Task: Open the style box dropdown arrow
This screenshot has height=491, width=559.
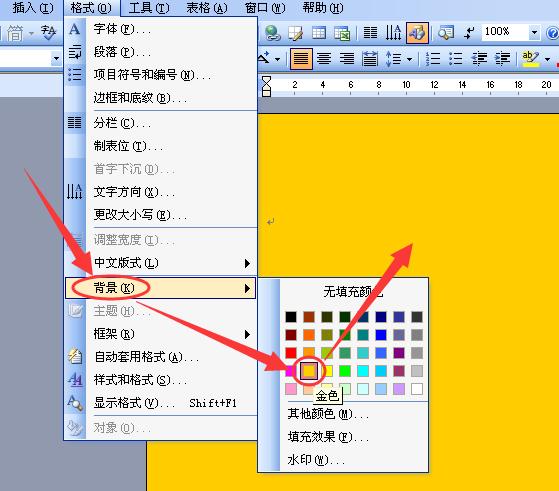Action: point(56,58)
